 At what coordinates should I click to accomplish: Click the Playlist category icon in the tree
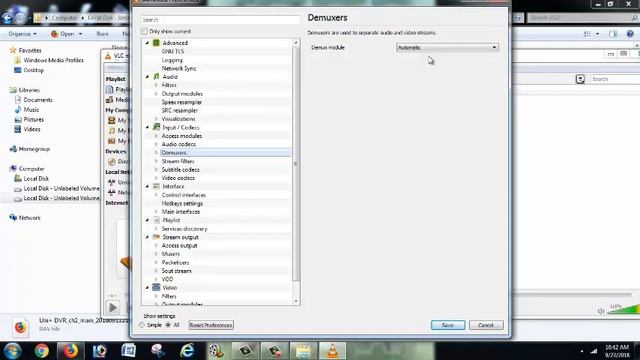pos(156,220)
